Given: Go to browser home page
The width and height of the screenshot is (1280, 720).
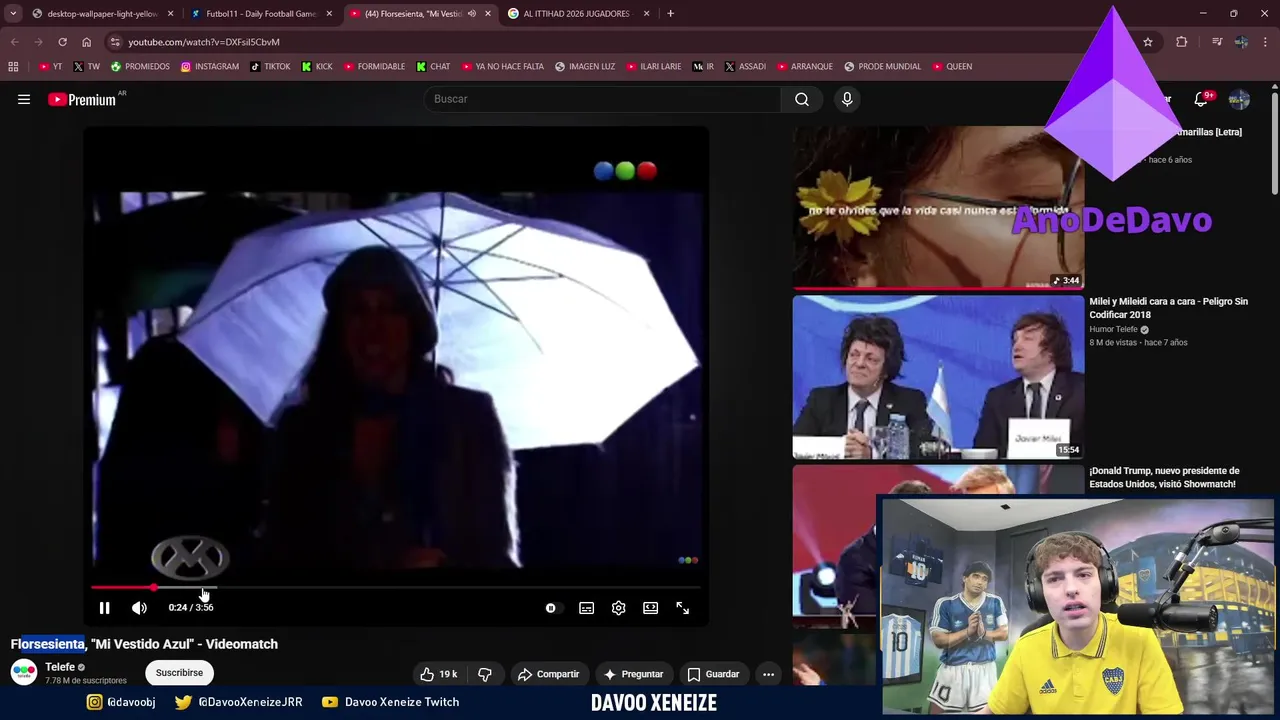Looking at the screenshot, I should click(x=86, y=42).
